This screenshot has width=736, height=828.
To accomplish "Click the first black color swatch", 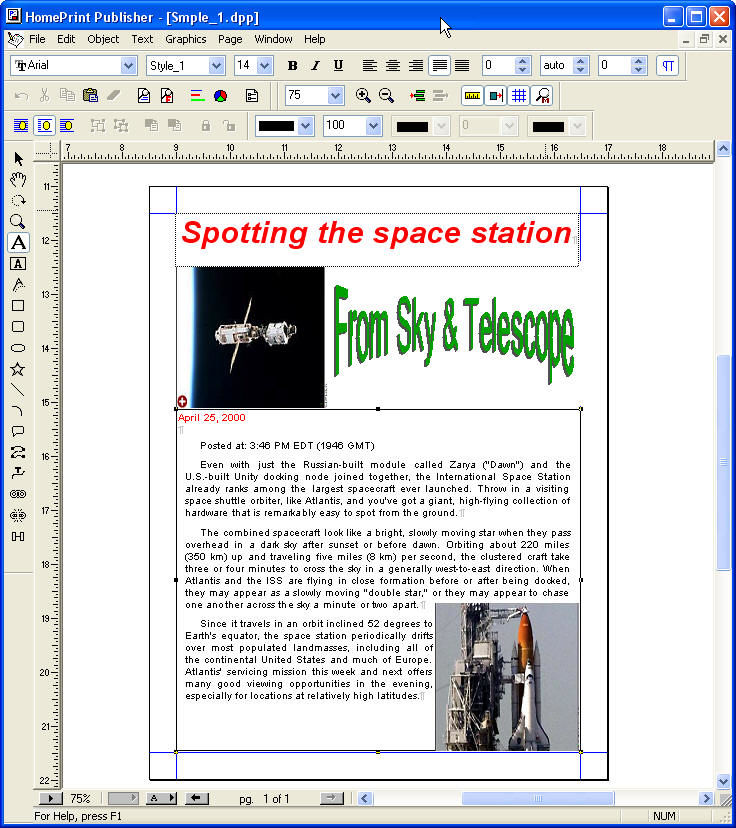I will coord(276,126).
